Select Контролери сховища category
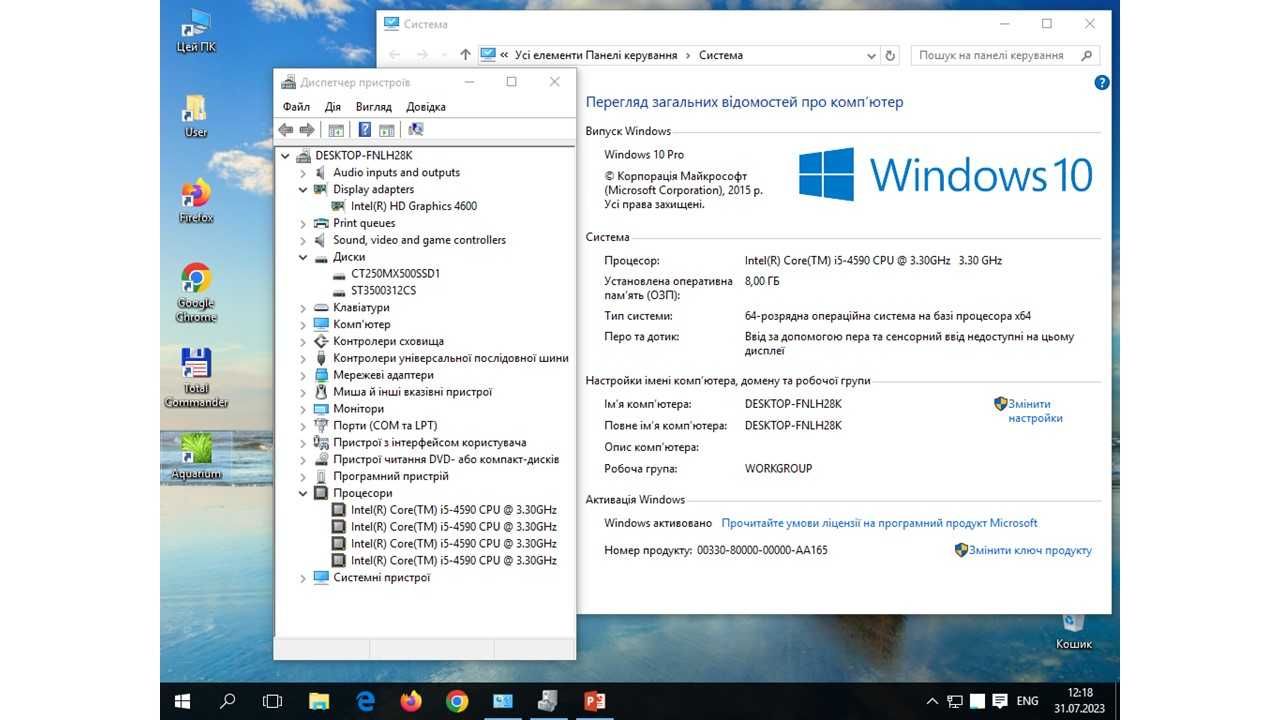Viewport: 1280px width, 720px height. [388, 341]
